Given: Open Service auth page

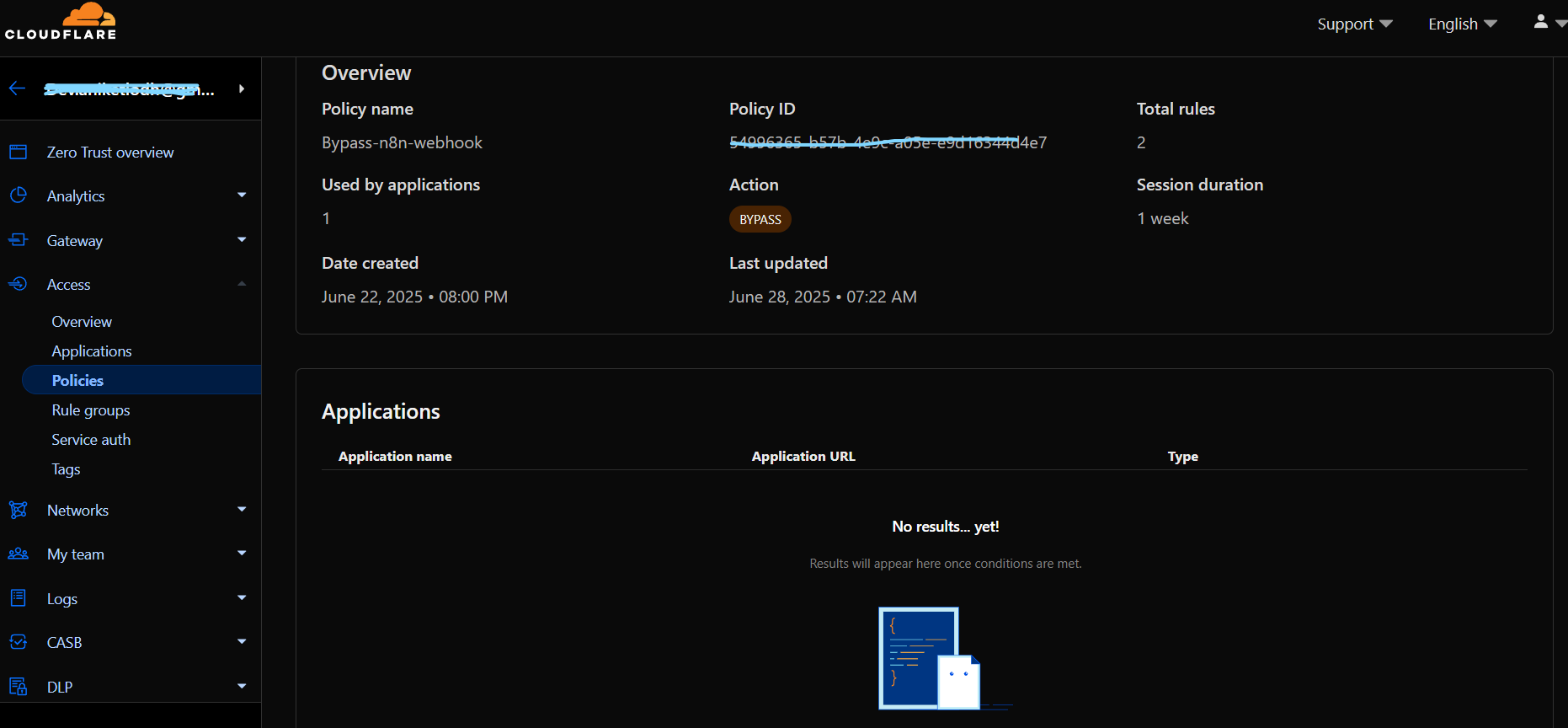Looking at the screenshot, I should click(91, 439).
